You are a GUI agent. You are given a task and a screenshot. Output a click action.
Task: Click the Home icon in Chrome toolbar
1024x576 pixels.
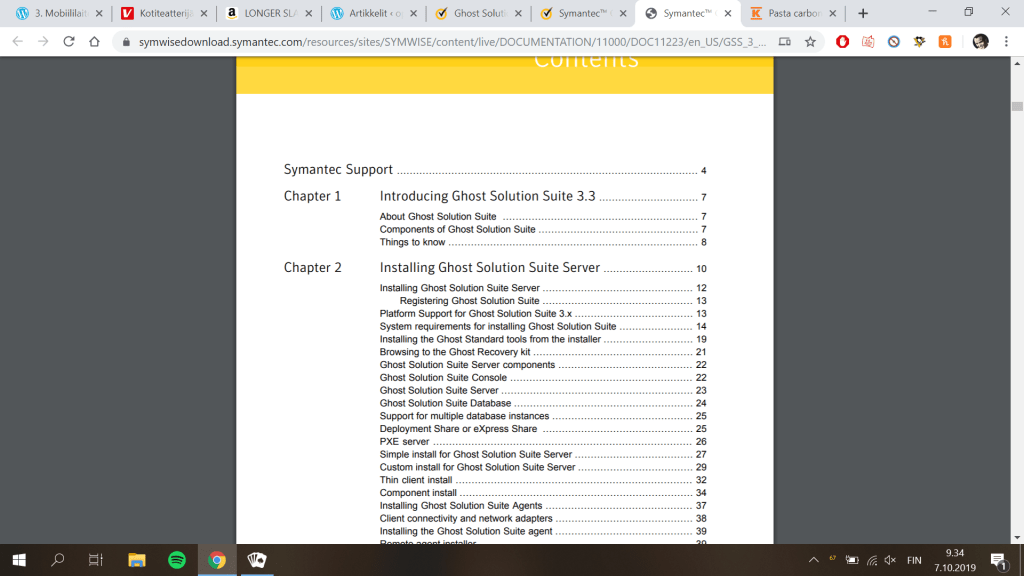[x=94, y=42]
